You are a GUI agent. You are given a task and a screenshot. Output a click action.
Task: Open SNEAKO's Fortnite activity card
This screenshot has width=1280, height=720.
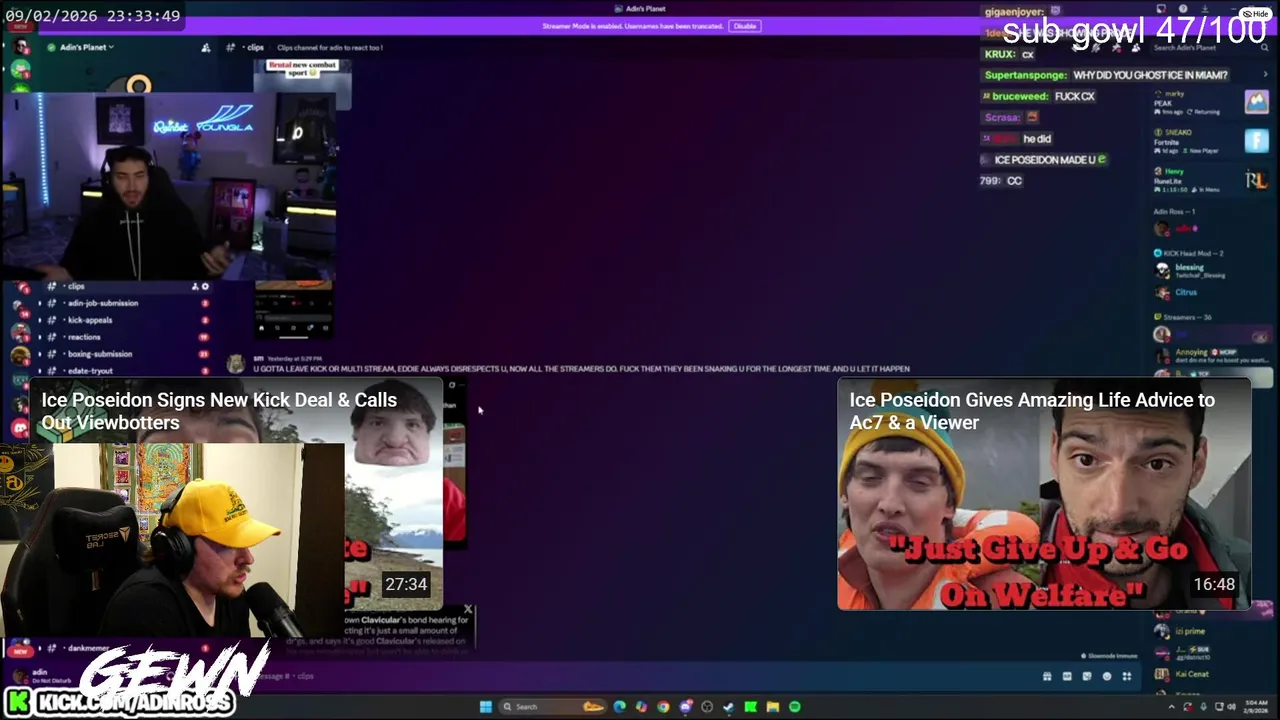click(x=1211, y=141)
